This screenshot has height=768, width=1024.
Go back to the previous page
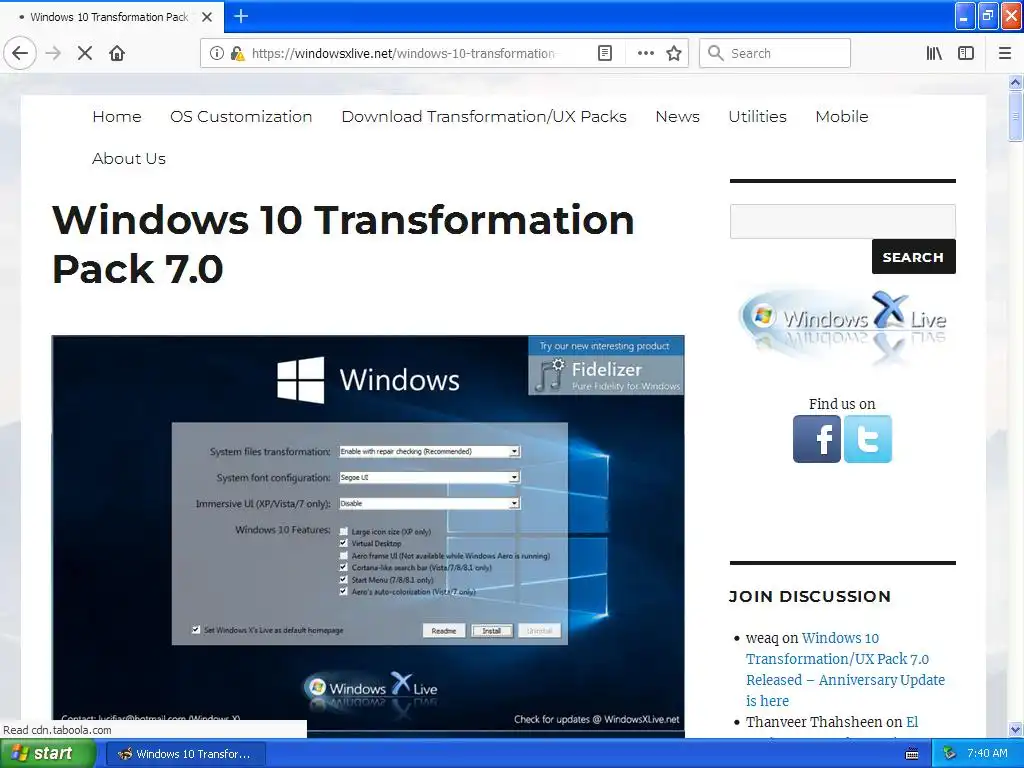20,53
